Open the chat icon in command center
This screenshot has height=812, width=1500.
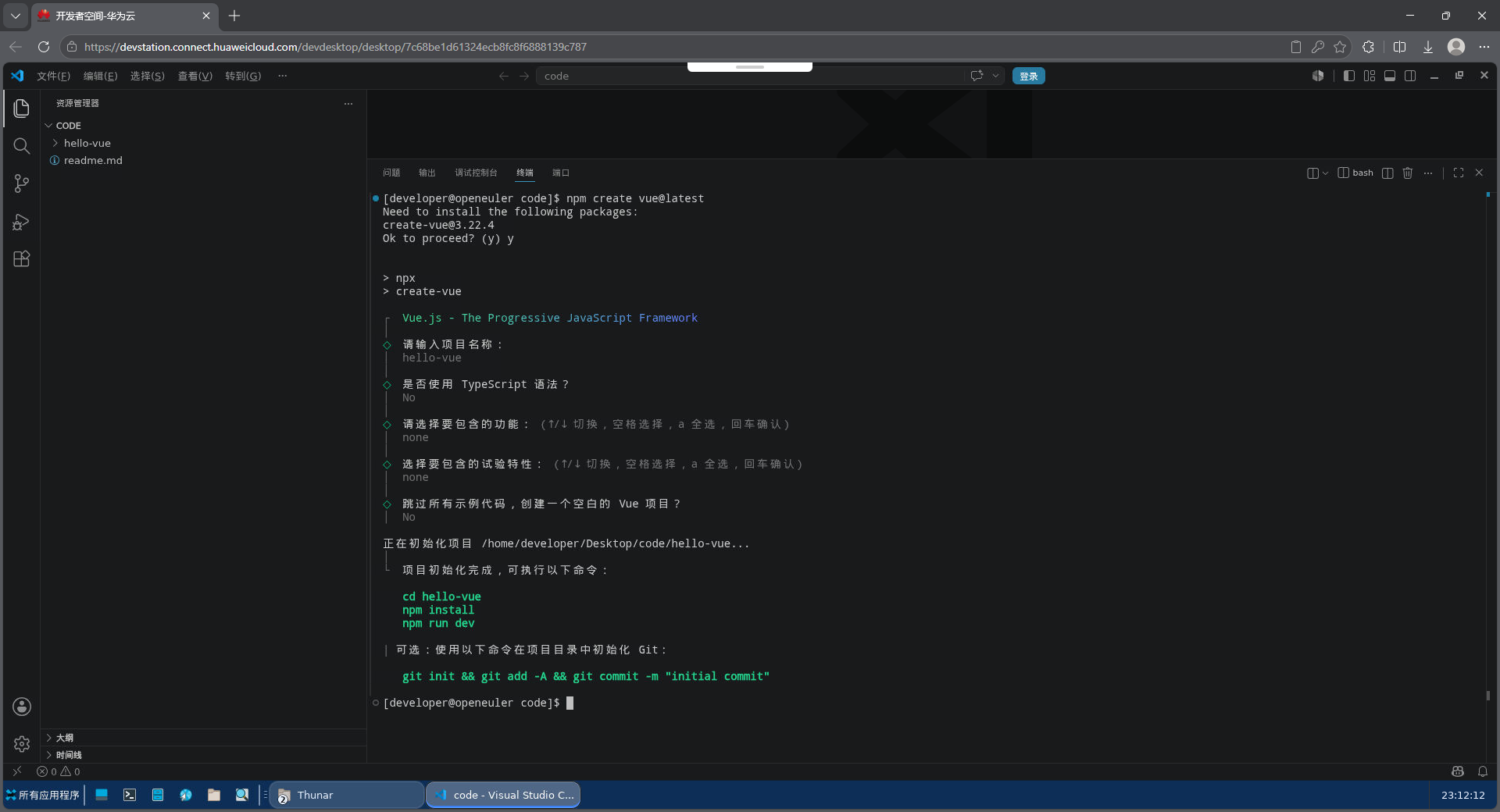coord(977,76)
